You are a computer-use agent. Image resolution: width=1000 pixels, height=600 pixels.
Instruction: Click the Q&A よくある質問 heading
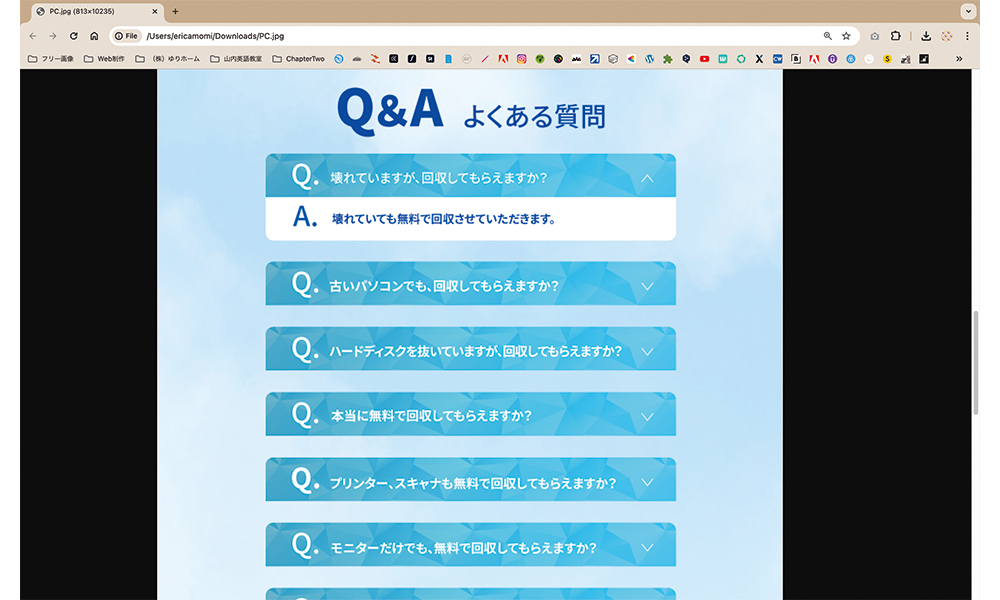tap(471, 111)
